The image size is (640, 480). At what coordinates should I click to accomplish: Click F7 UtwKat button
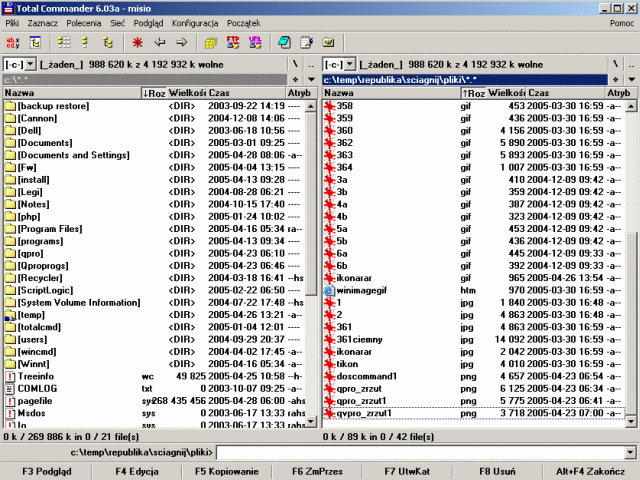point(407,471)
